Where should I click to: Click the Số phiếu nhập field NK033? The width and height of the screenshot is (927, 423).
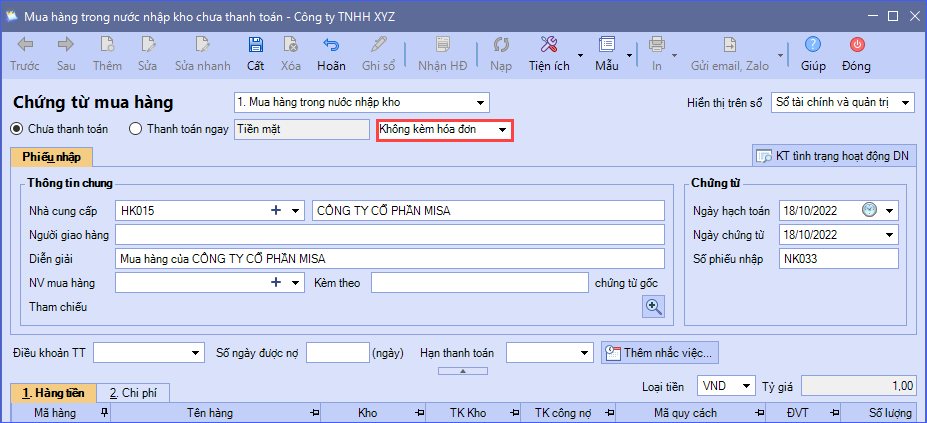tap(839, 259)
